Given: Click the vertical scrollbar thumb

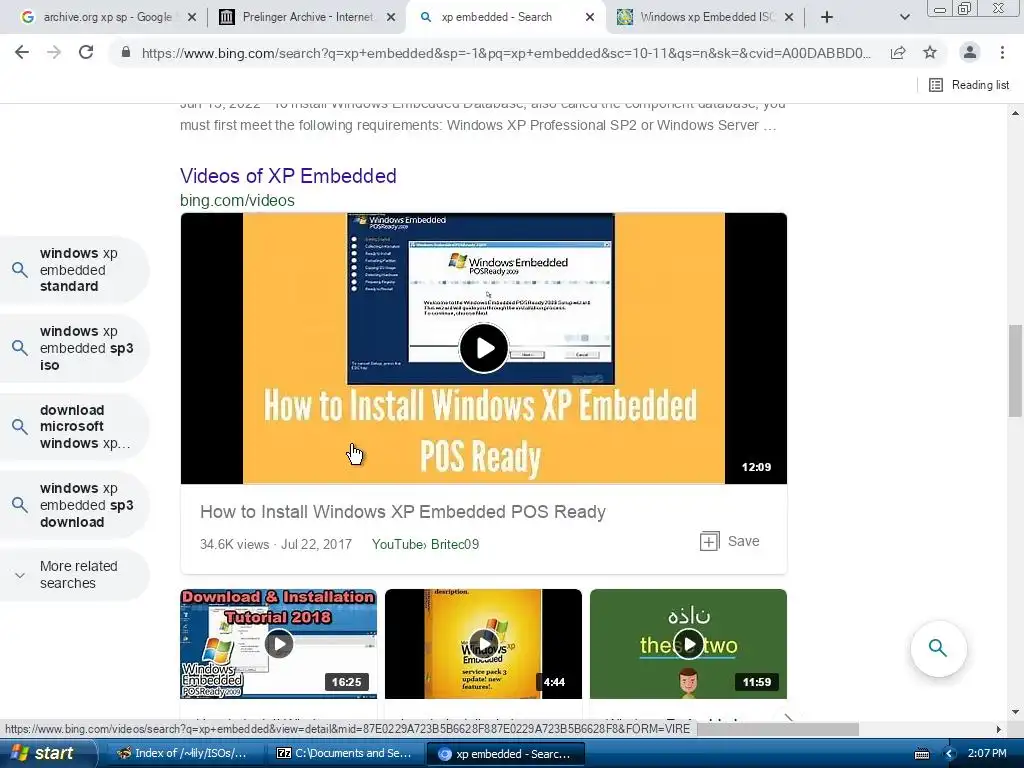Looking at the screenshot, I should pos(1015,370).
